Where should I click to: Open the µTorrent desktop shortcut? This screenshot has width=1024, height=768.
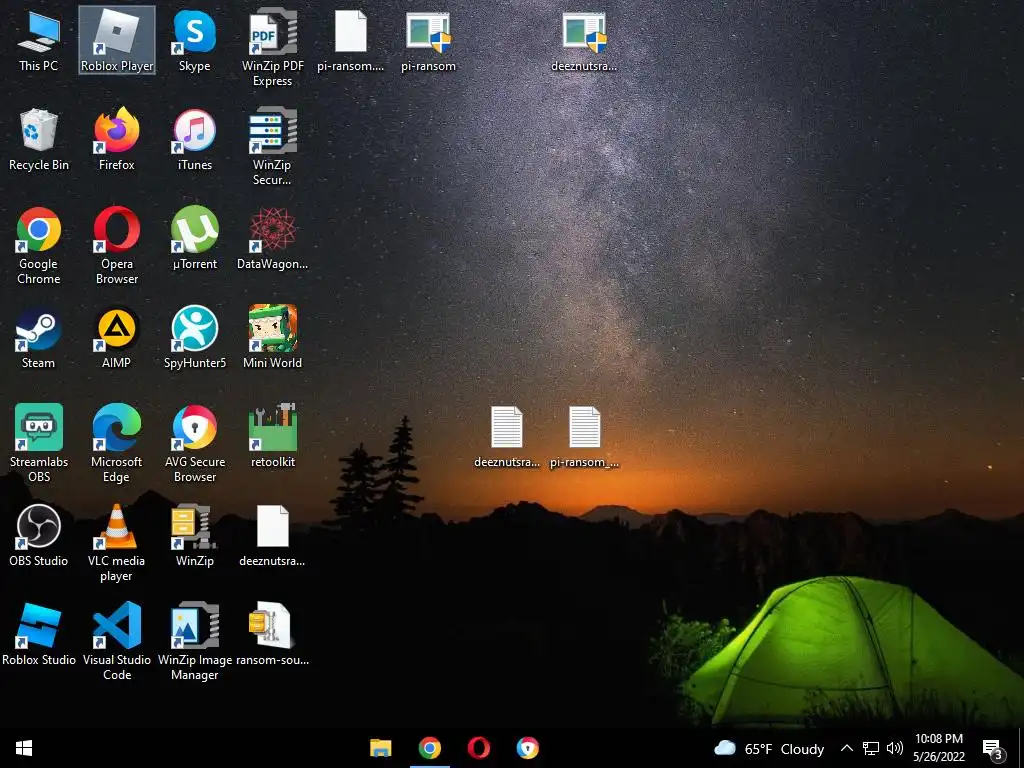point(195,239)
